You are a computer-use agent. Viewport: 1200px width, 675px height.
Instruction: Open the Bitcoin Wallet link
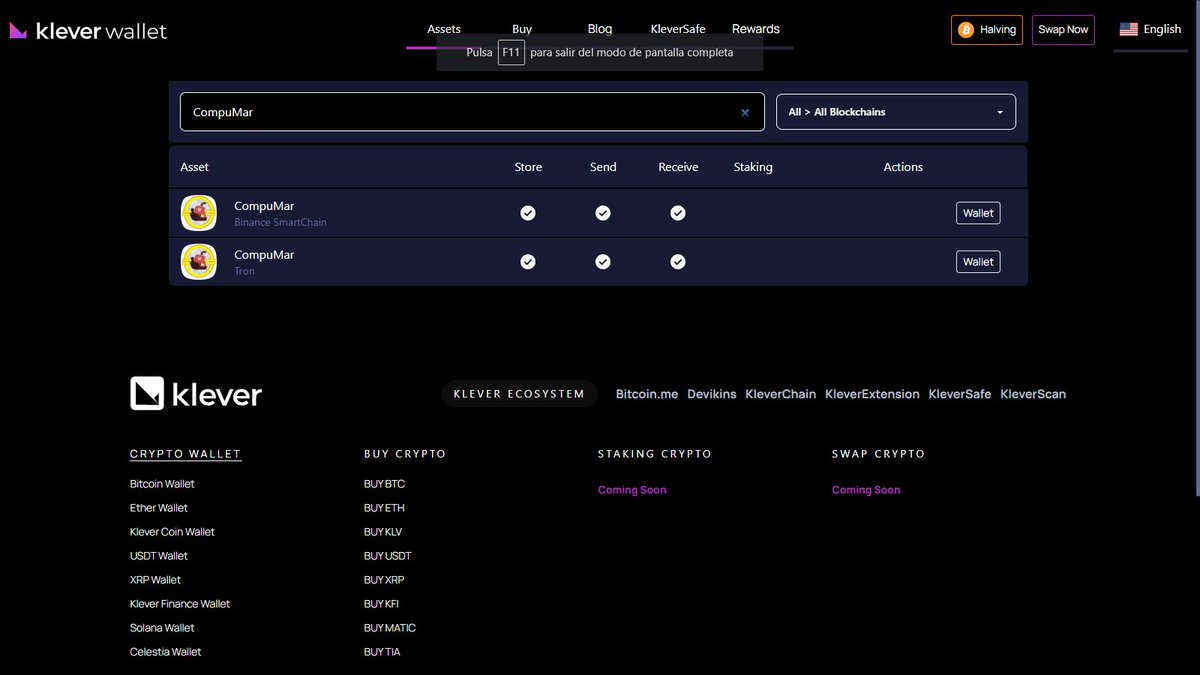[162, 484]
